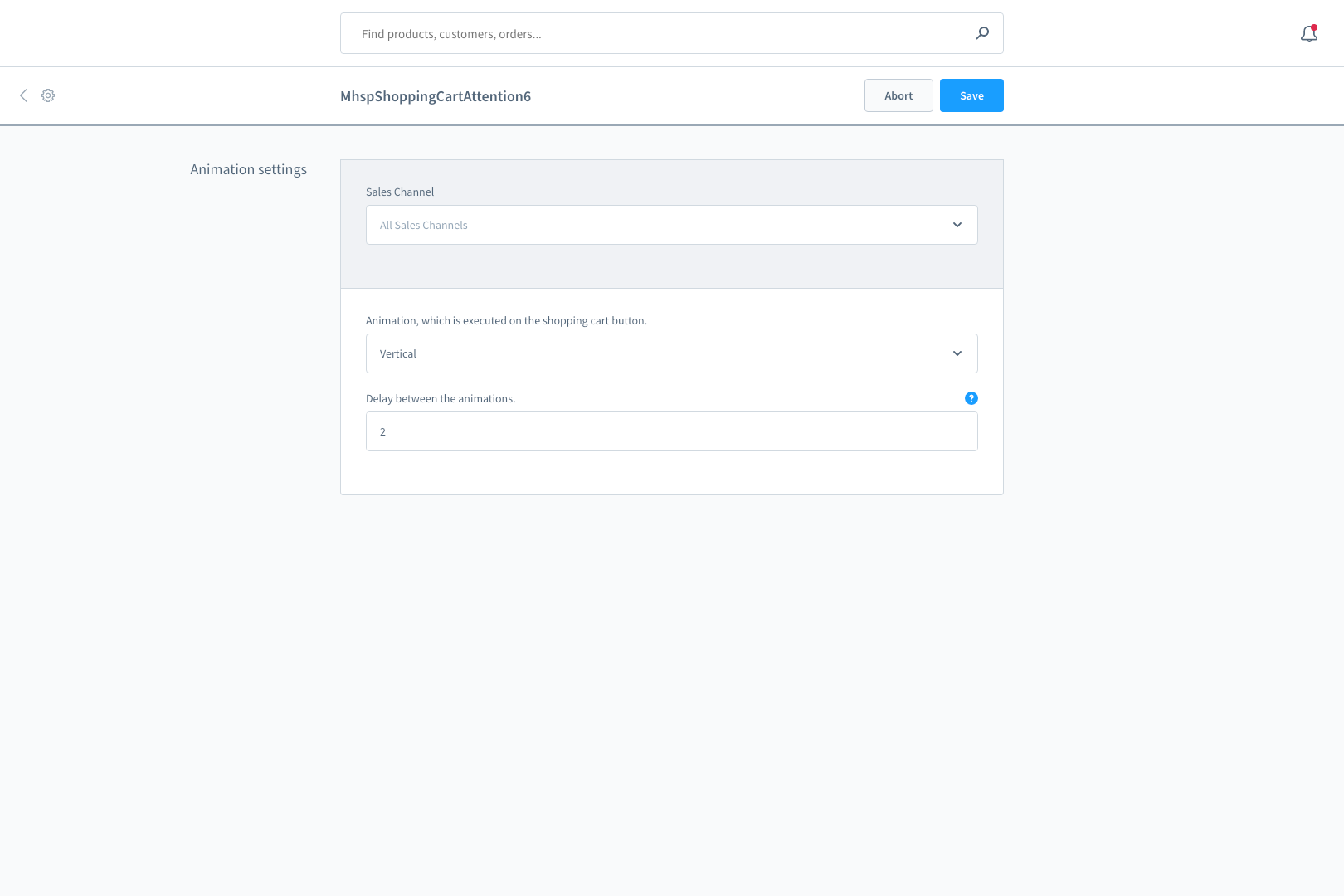Viewport: 1344px width, 896px height.
Task: Click the Sales Channel field label
Action: 400,192
